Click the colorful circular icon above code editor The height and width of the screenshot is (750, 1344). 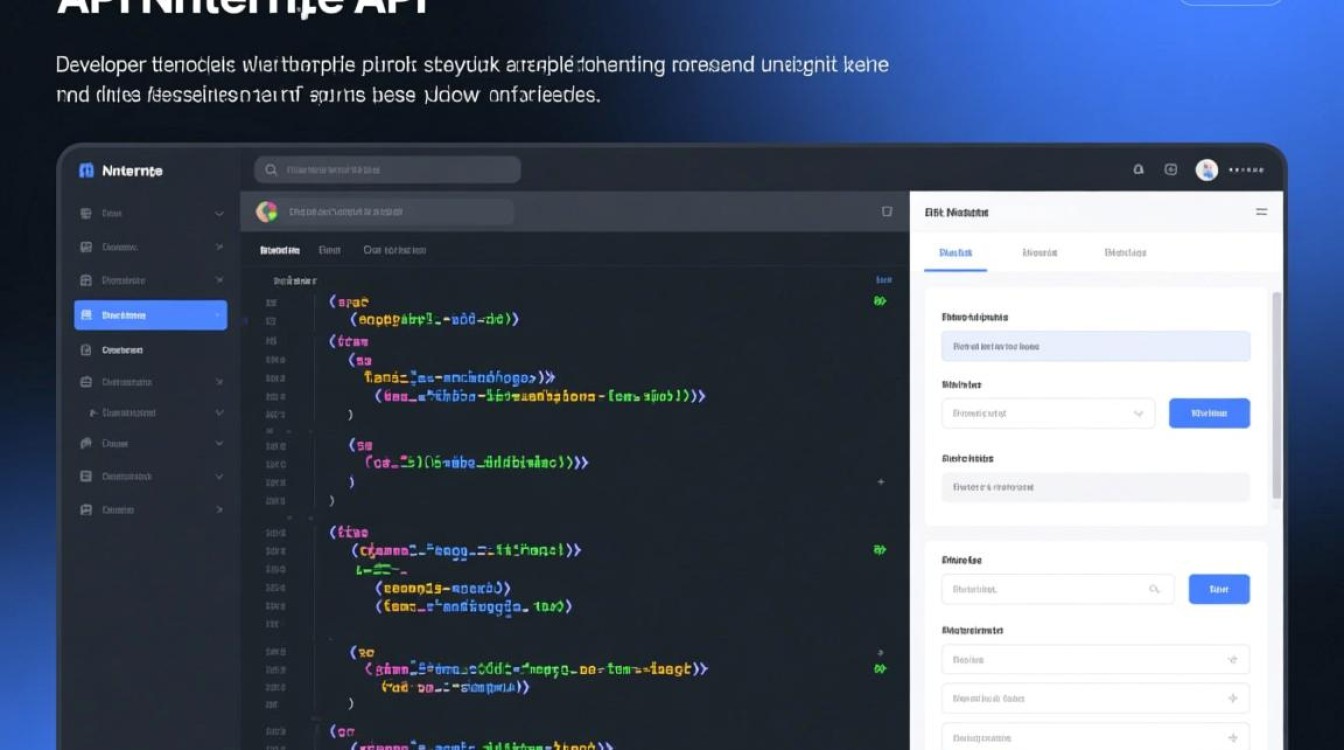point(267,211)
